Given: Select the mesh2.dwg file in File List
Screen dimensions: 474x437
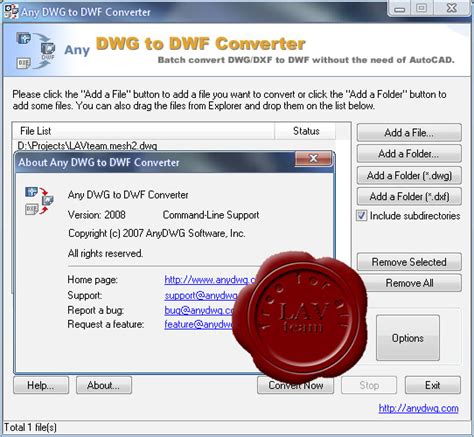Looking at the screenshot, I should coord(87,146).
